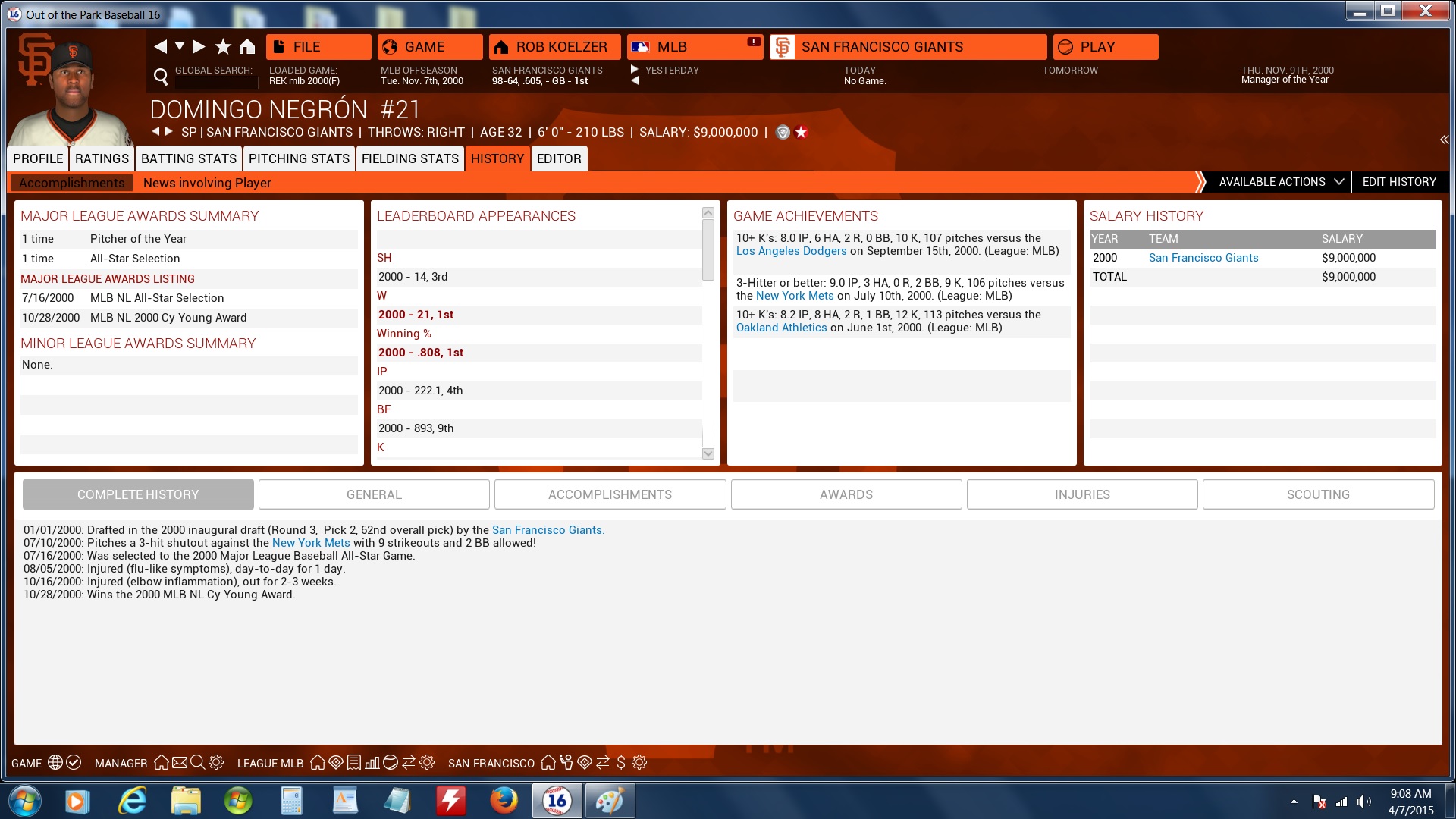Click League MLB statistics bar chart icon
The width and height of the screenshot is (1456, 819).
tap(372, 763)
